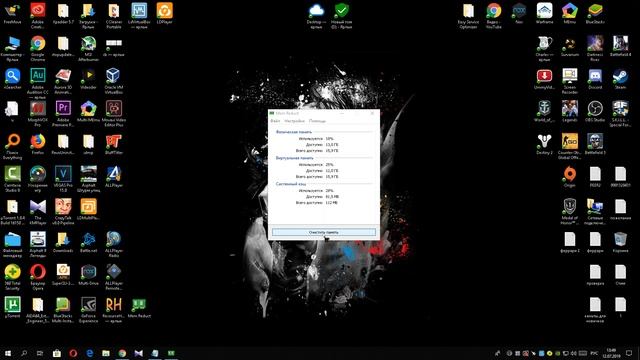
Task: Open the Помощь menu in Mem Reduct
Action: 317,121
